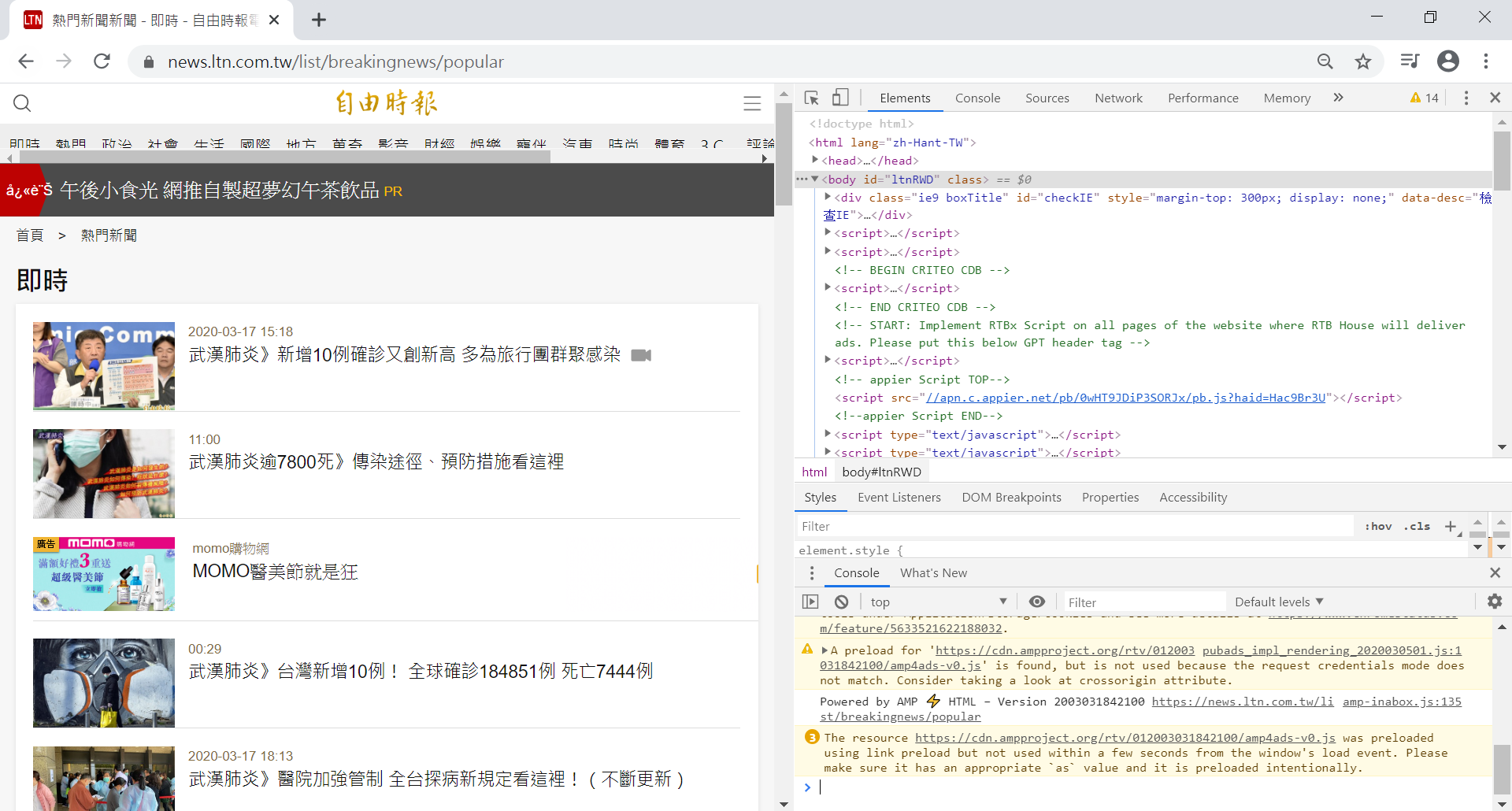
Task: Click the address bar URL
Action: (x=335, y=61)
